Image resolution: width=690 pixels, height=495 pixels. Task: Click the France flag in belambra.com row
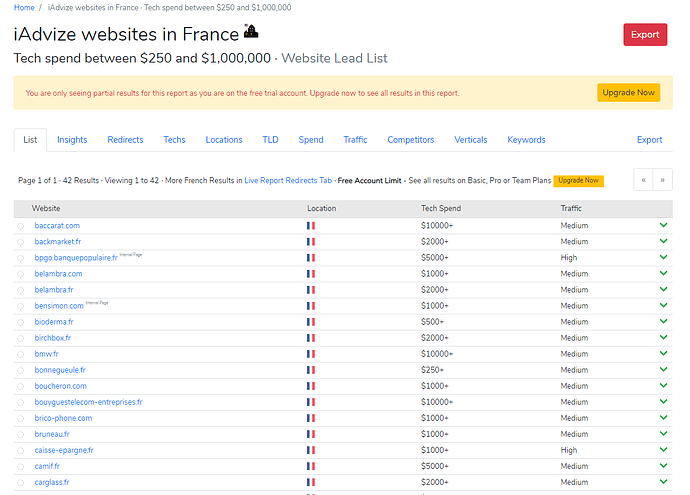[311, 274]
